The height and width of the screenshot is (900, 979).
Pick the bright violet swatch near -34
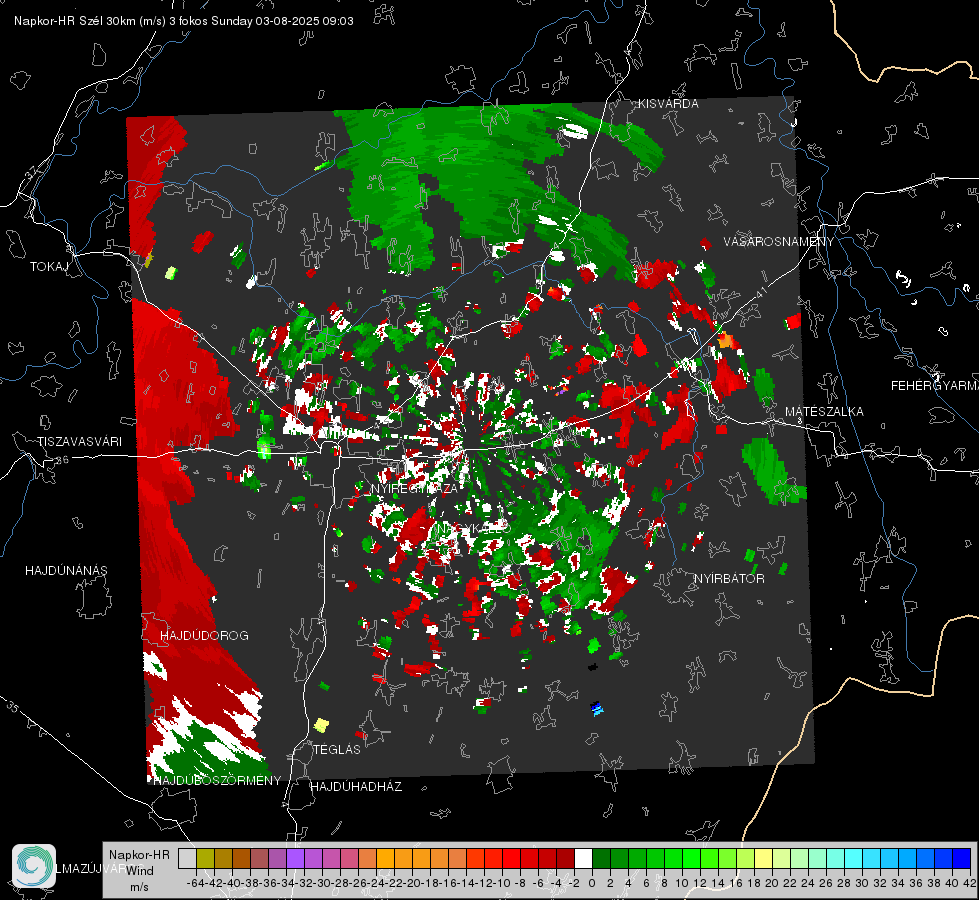pyautogui.click(x=295, y=858)
